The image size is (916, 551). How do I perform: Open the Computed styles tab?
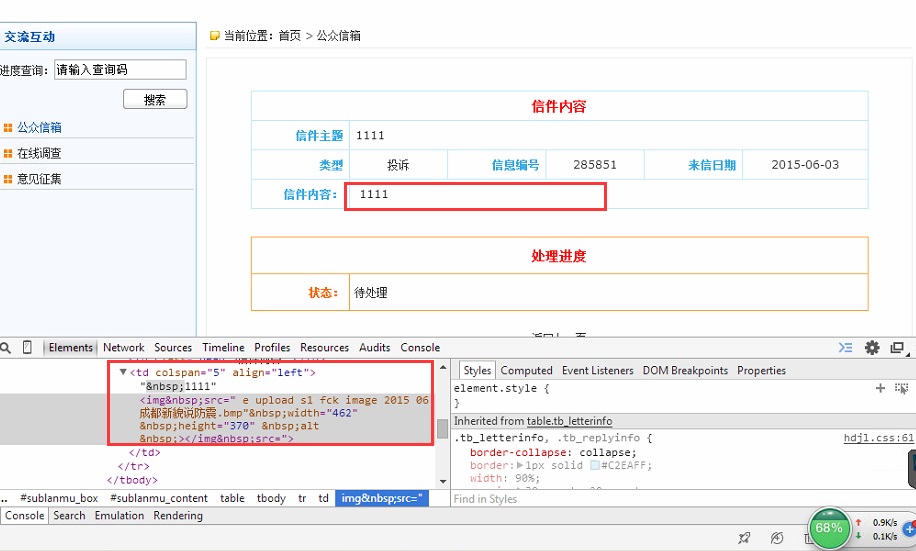(x=526, y=370)
